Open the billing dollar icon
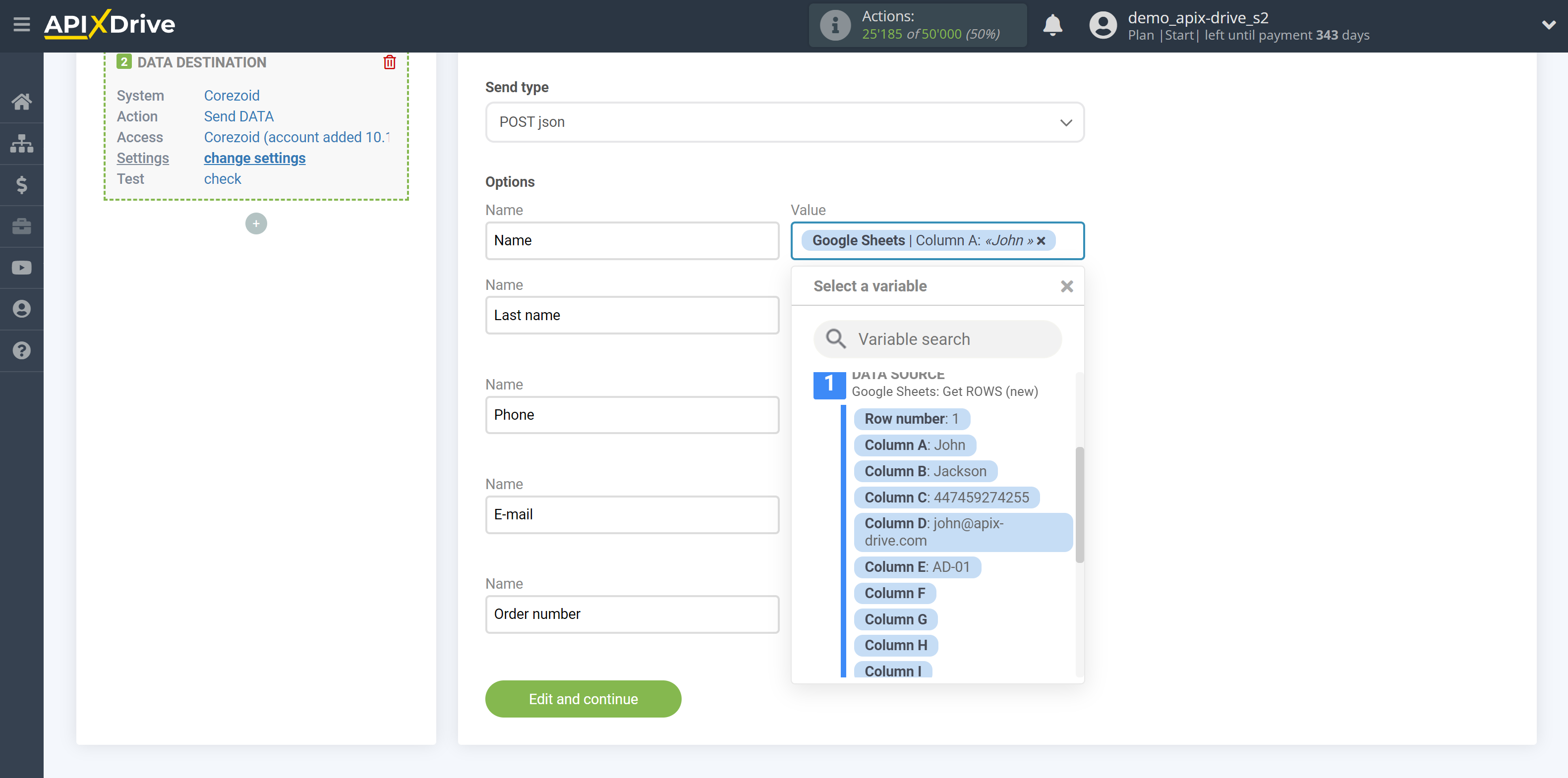Viewport: 1568px width, 778px height. click(22, 185)
